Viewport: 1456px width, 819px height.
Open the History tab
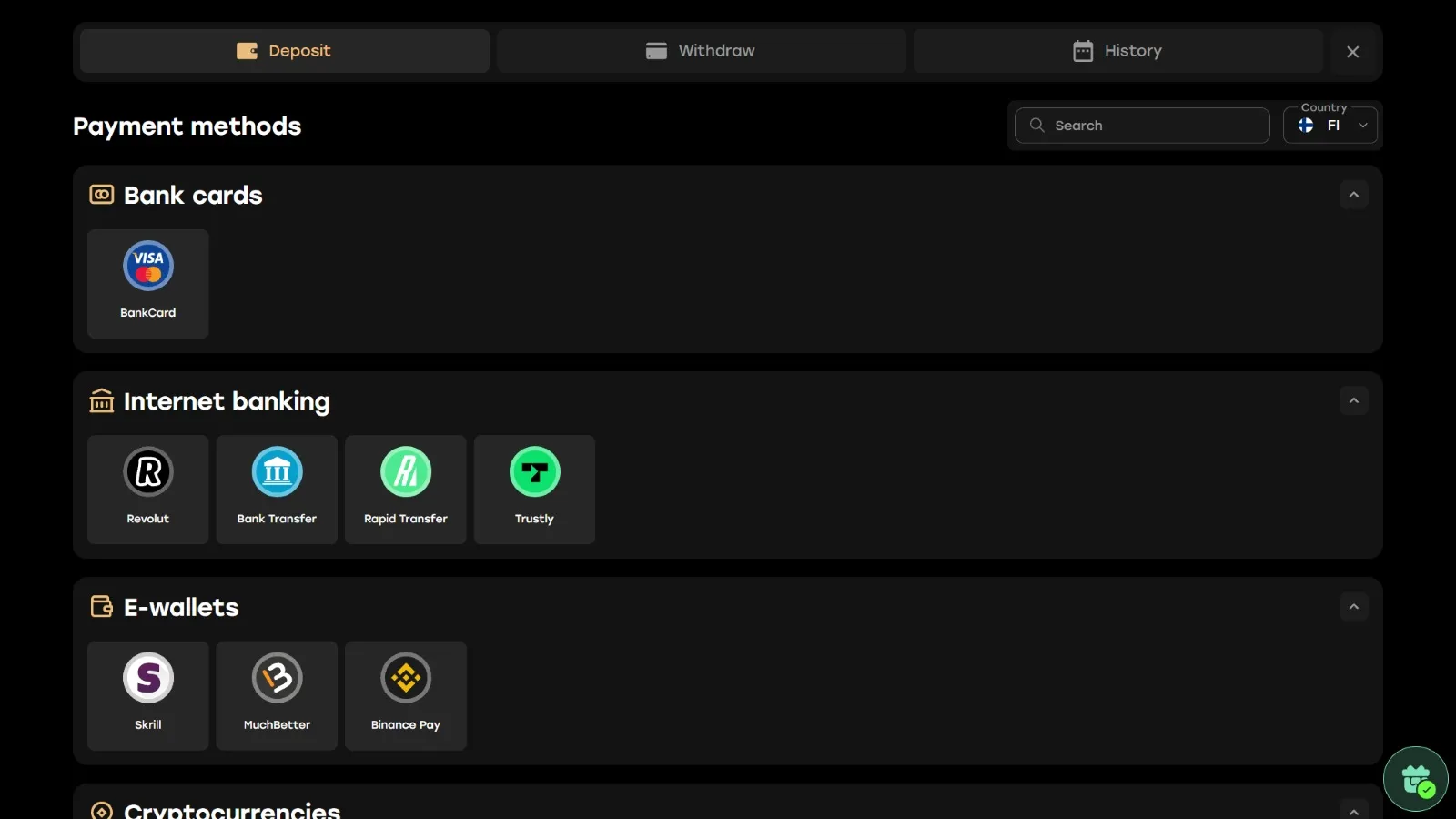1117,51
